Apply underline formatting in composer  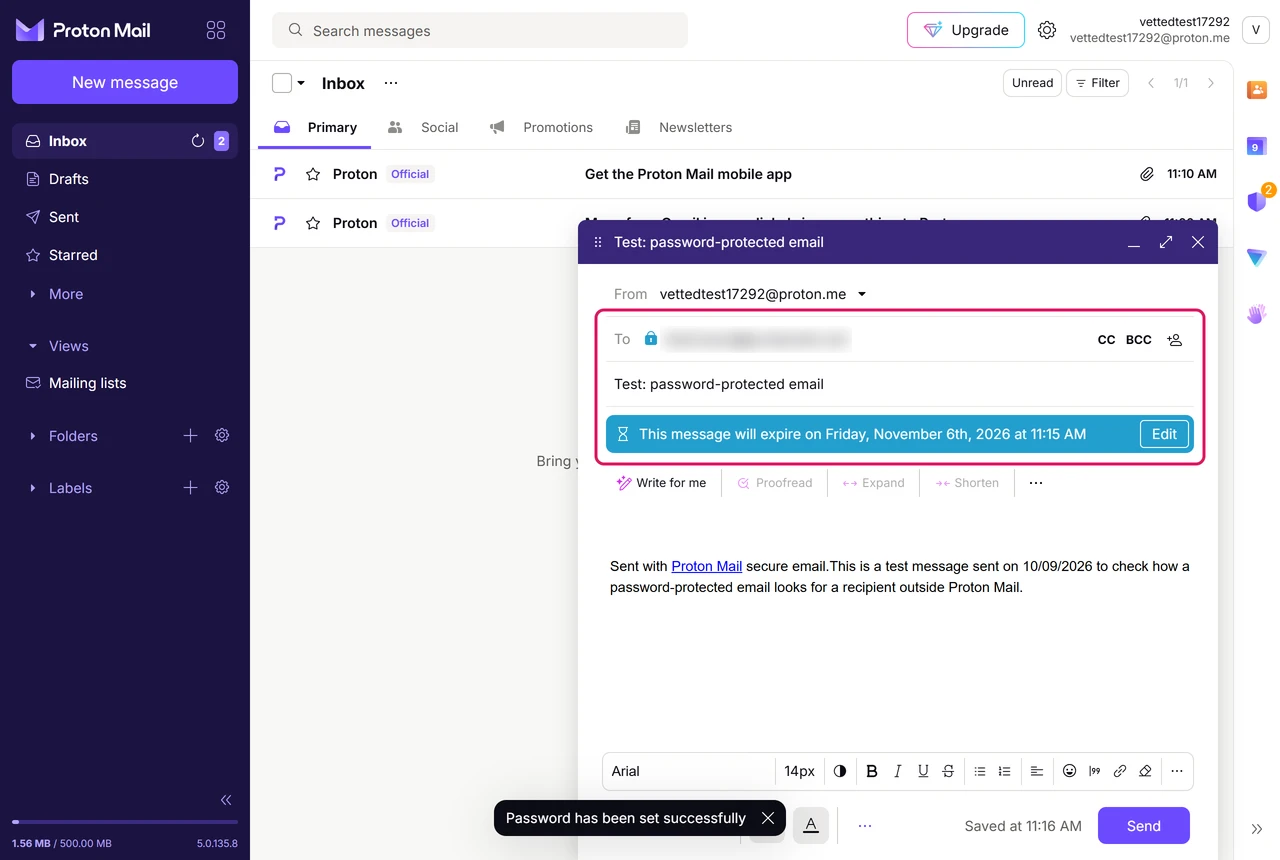(923, 771)
